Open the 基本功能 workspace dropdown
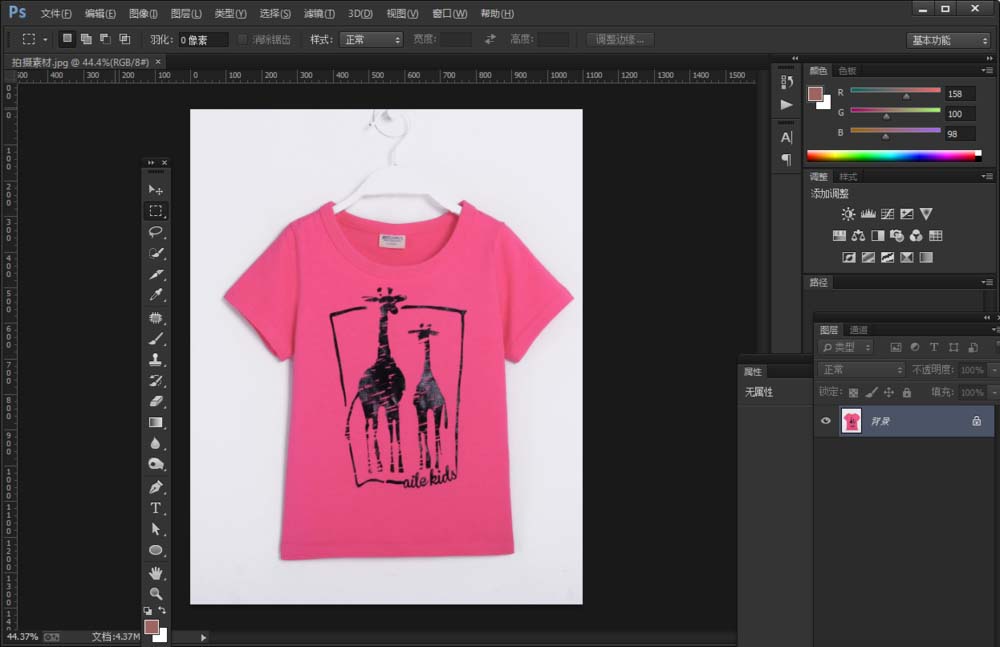 click(x=948, y=40)
